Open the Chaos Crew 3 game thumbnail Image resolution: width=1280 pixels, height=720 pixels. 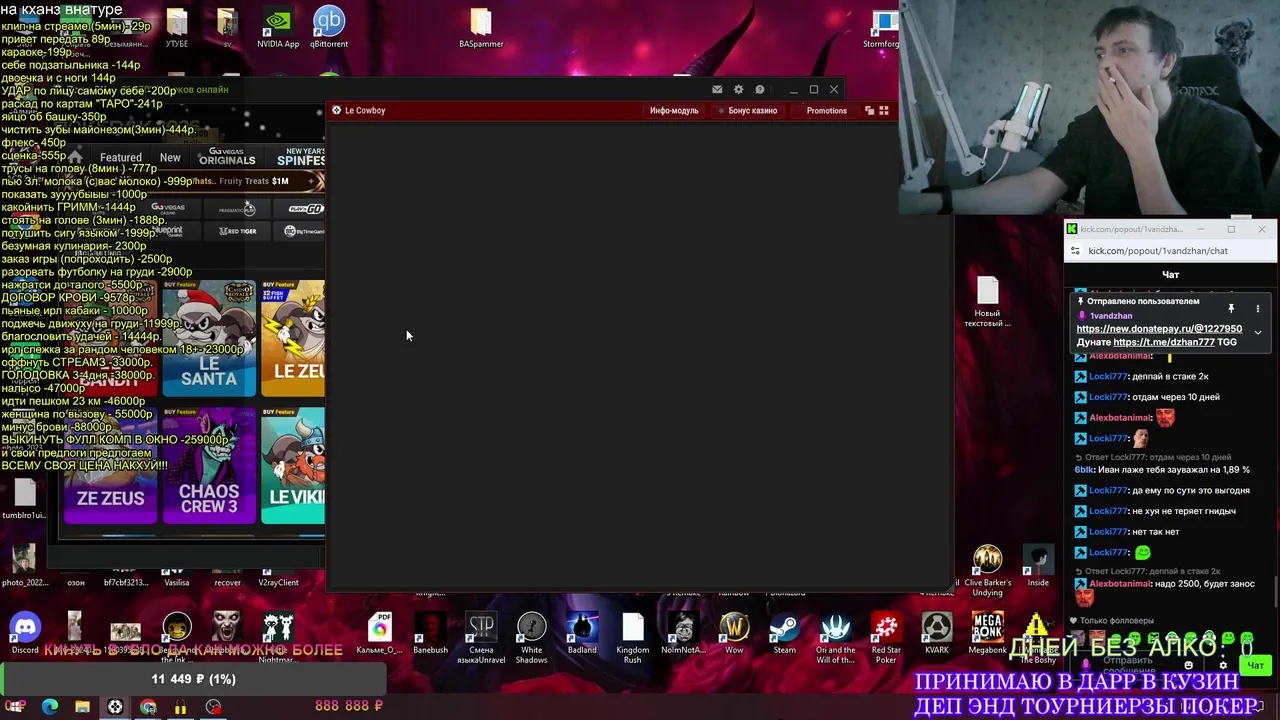(x=209, y=466)
